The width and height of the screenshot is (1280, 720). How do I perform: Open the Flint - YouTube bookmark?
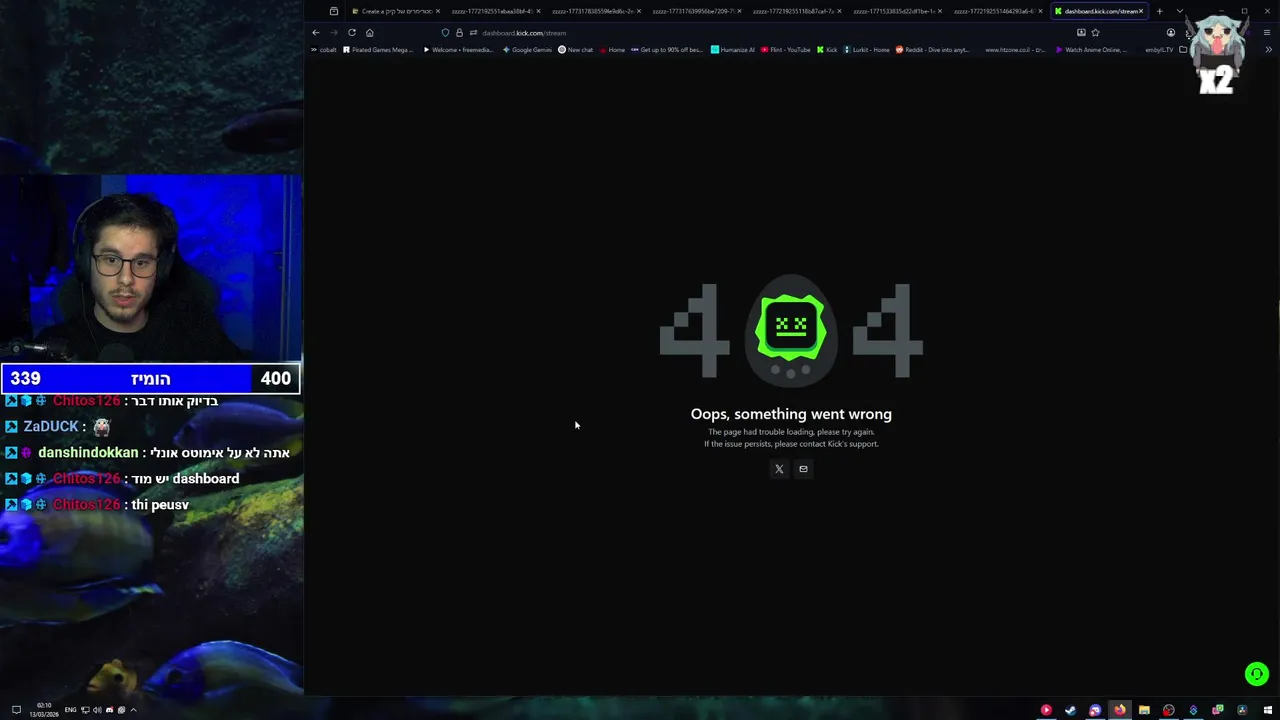786,49
